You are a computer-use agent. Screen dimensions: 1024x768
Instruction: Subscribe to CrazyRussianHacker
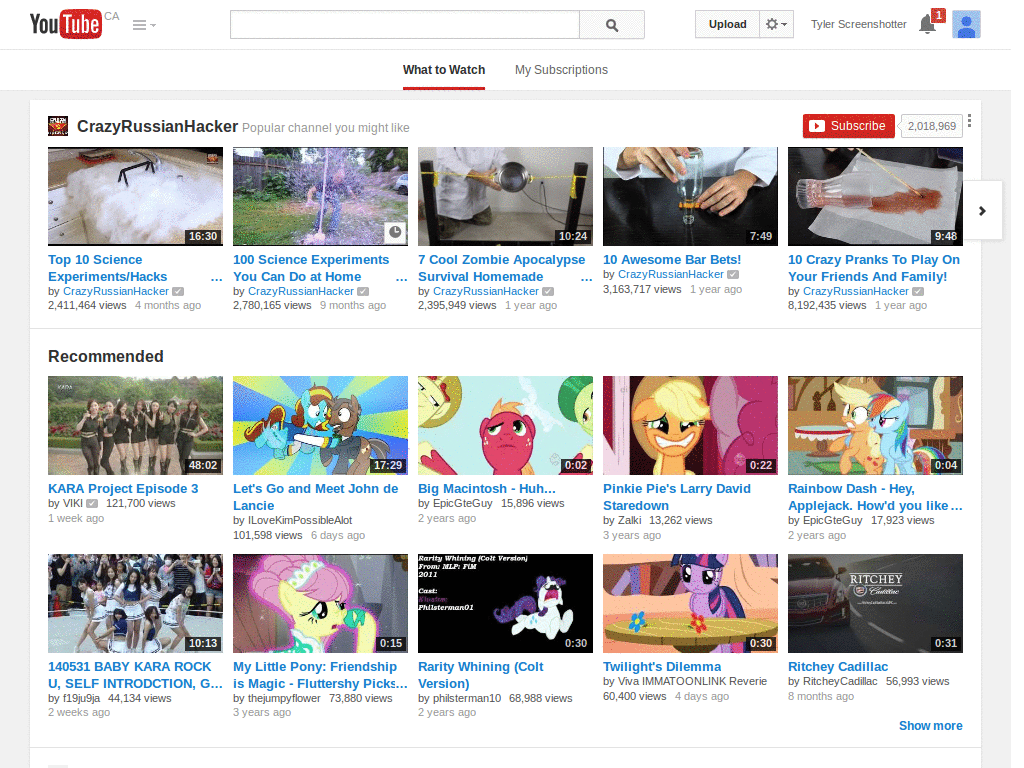tap(848, 126)
